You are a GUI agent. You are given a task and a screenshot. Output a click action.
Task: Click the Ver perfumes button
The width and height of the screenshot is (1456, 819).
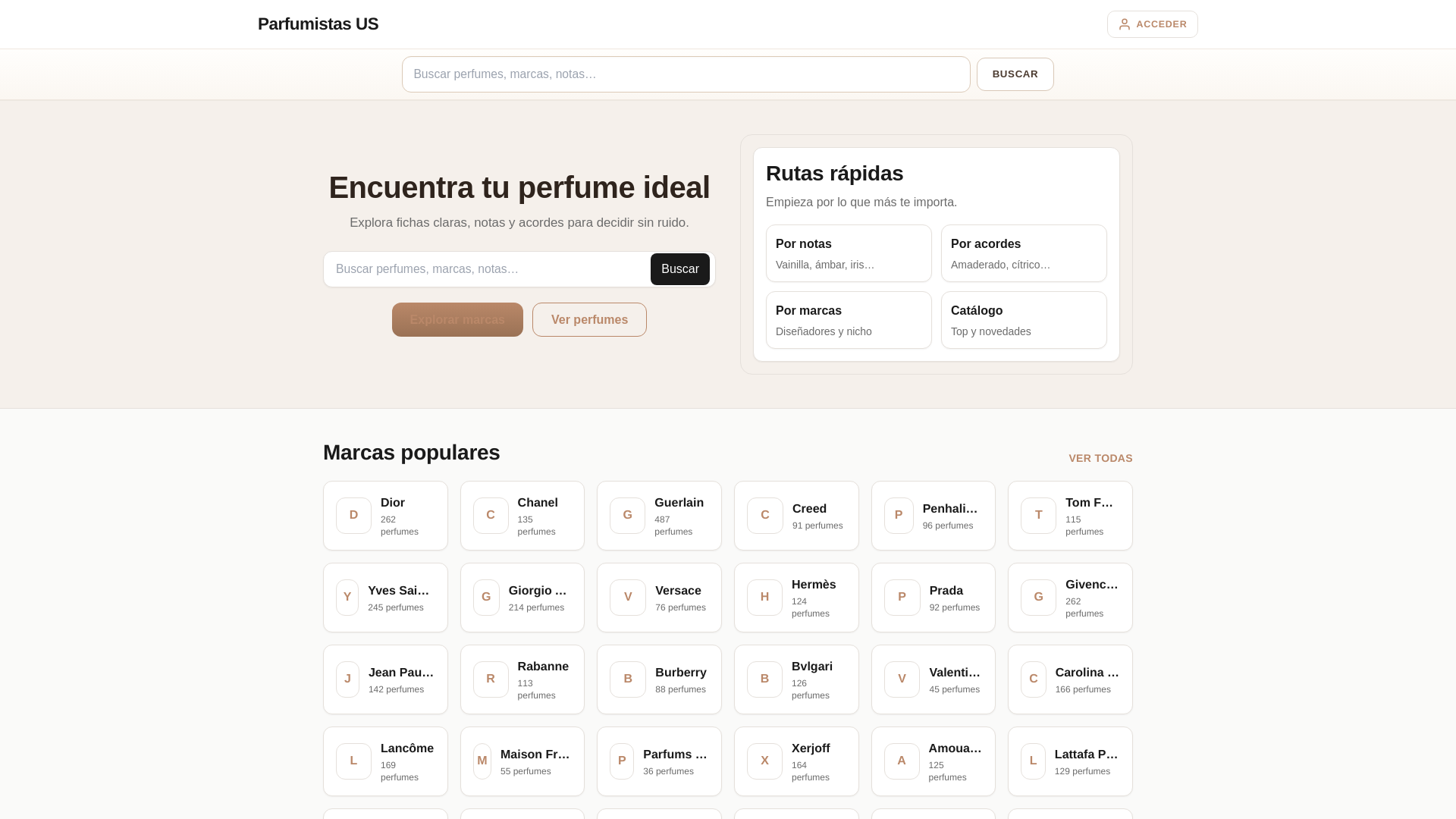[x=589, y=319]
